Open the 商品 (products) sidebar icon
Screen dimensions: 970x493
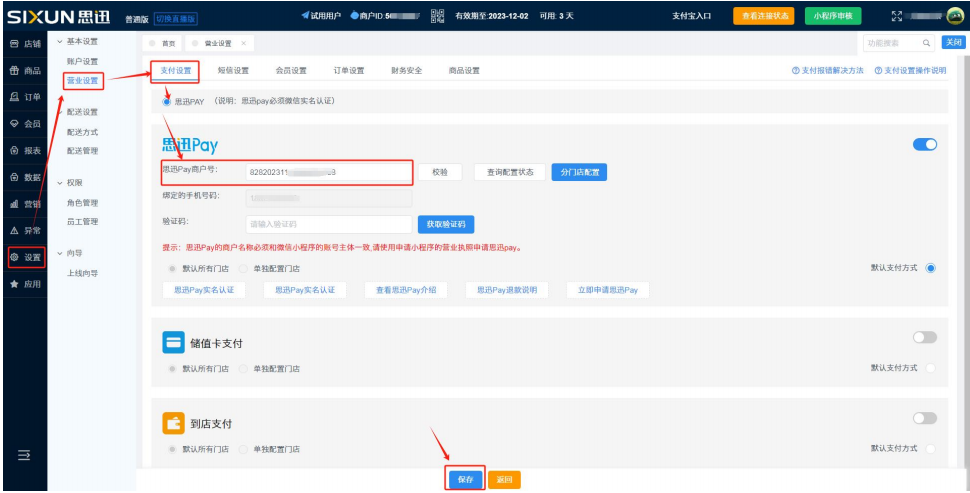coord(15,71)
